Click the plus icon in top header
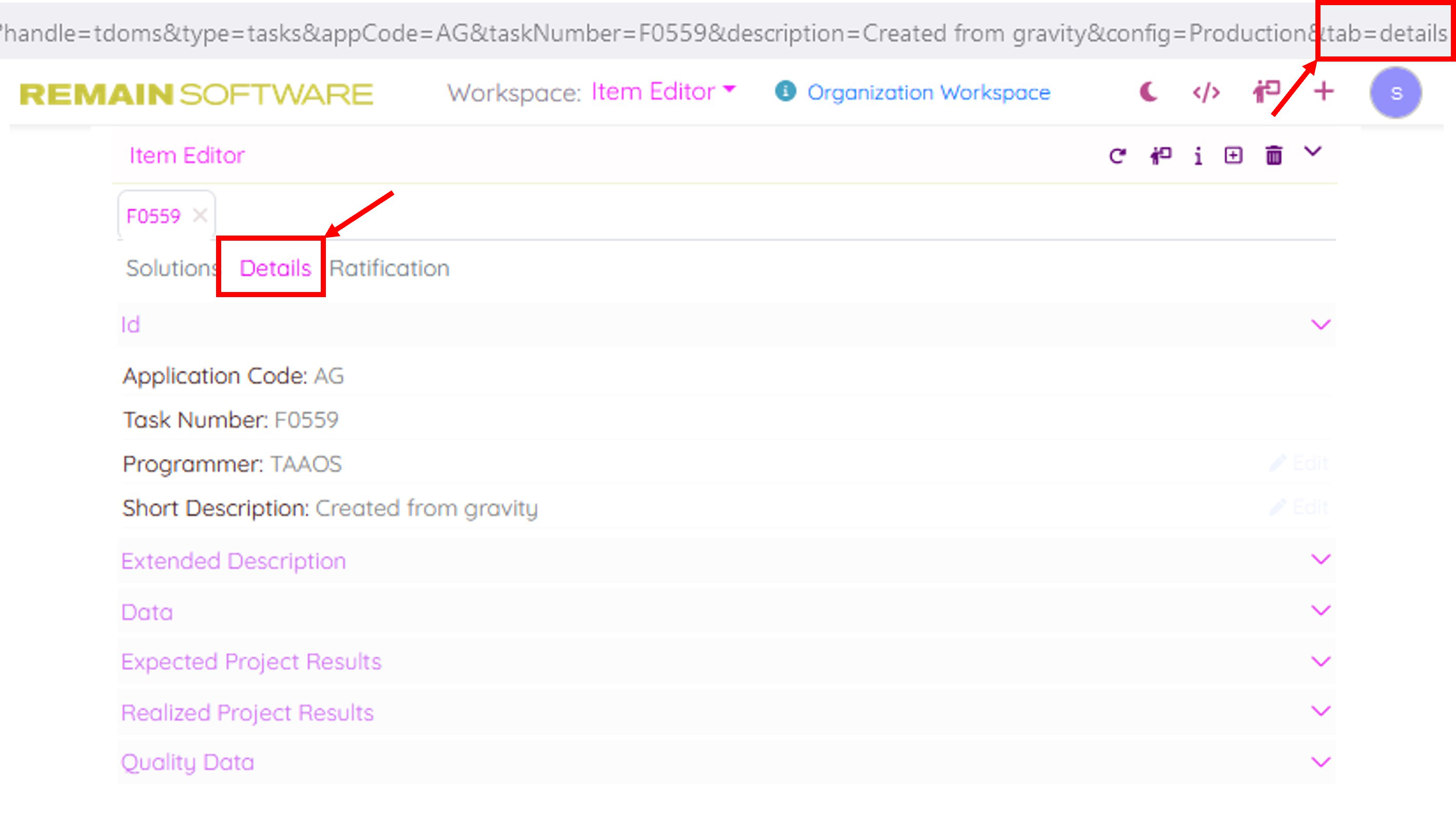 (1324, 91)
